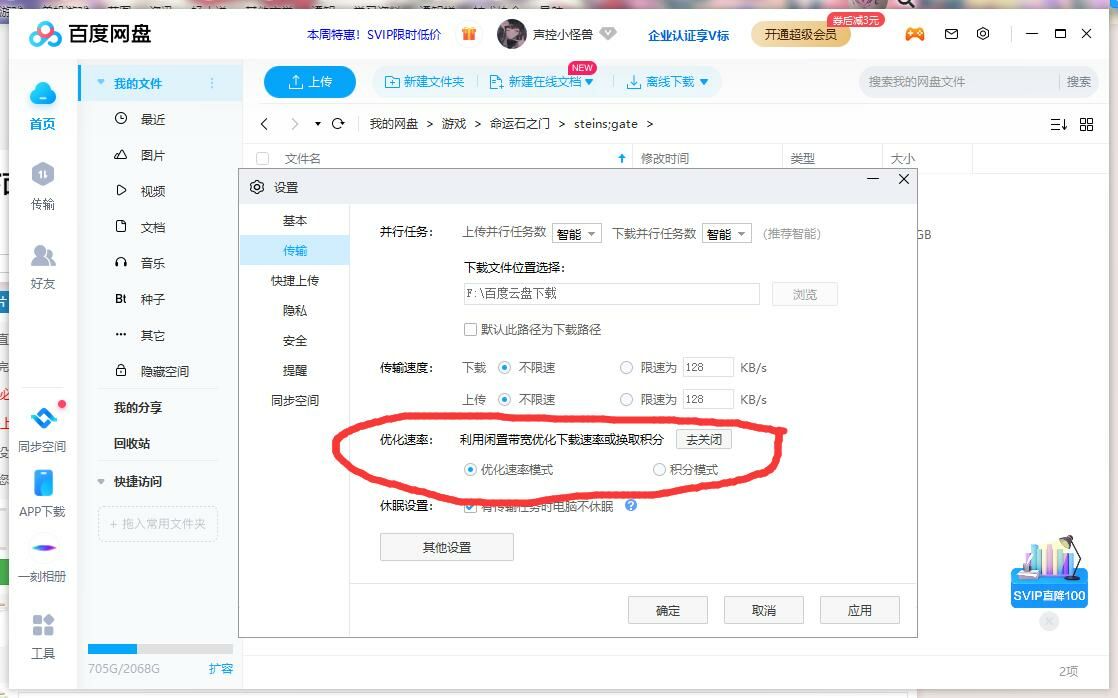Switch to grid view icon
This screenshot has height=698, width=1118.
(x=1086, y=124)
